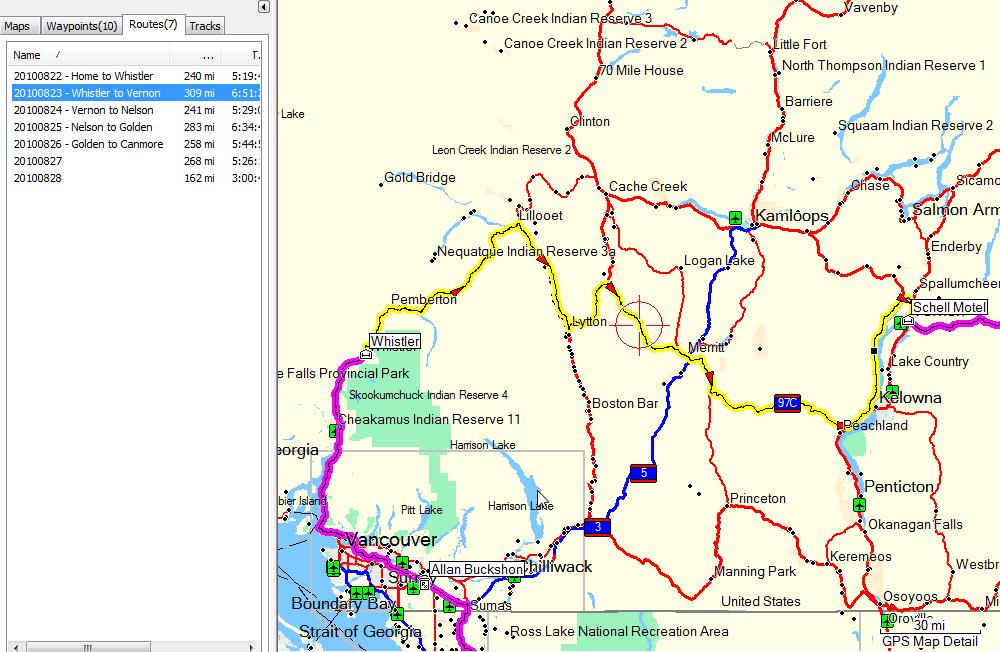Open the Waypoints(10) tab
This screenshot has width=1000, height=652.
point(81,26)
